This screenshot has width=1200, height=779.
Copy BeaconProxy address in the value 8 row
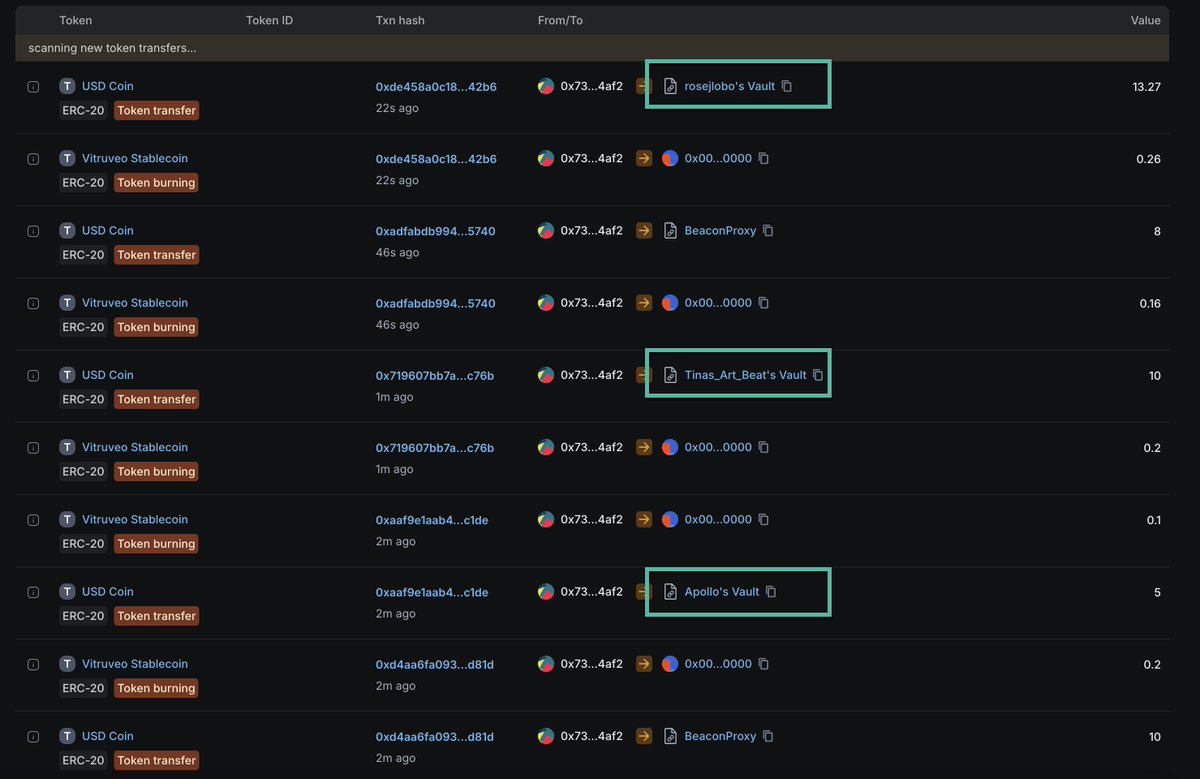768,231
